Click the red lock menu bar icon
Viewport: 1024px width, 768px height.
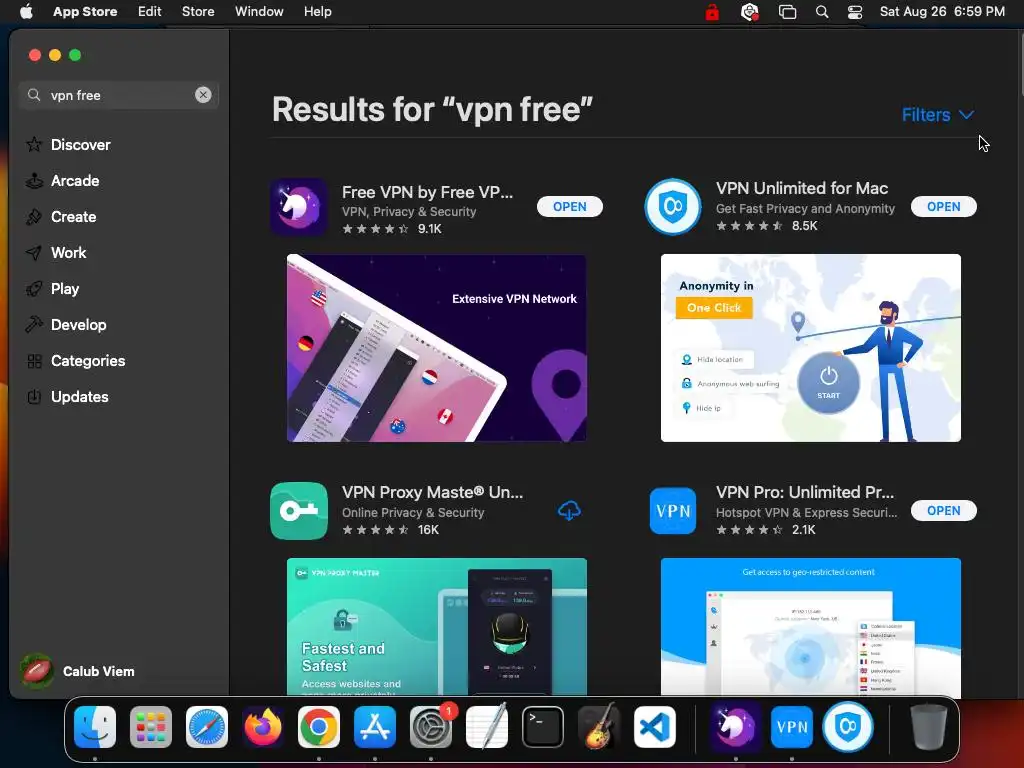point(712,12)
